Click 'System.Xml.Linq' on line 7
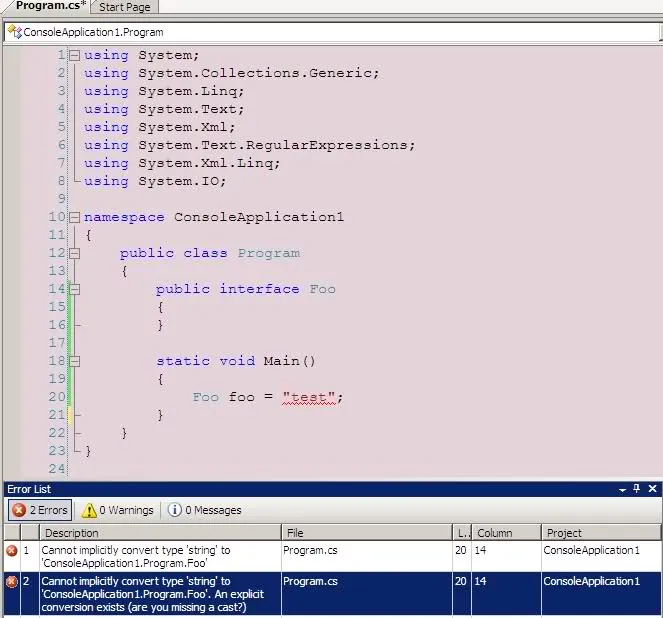The image size is (663, 618). (x=206, y=163)
